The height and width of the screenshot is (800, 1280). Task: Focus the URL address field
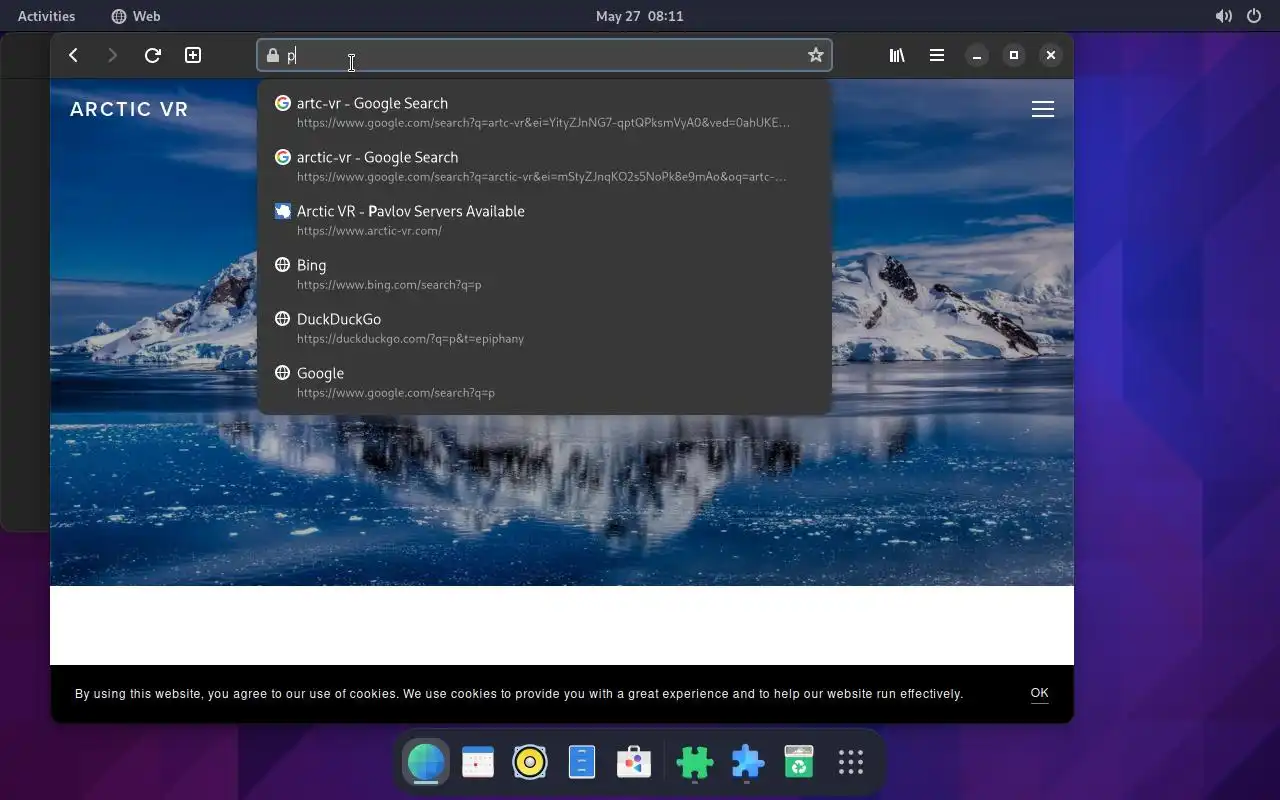544,56
